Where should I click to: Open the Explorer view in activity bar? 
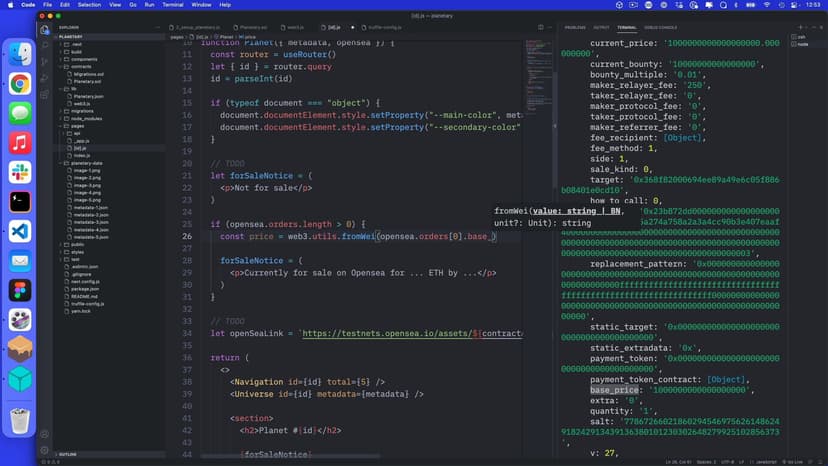click(45, 30)
